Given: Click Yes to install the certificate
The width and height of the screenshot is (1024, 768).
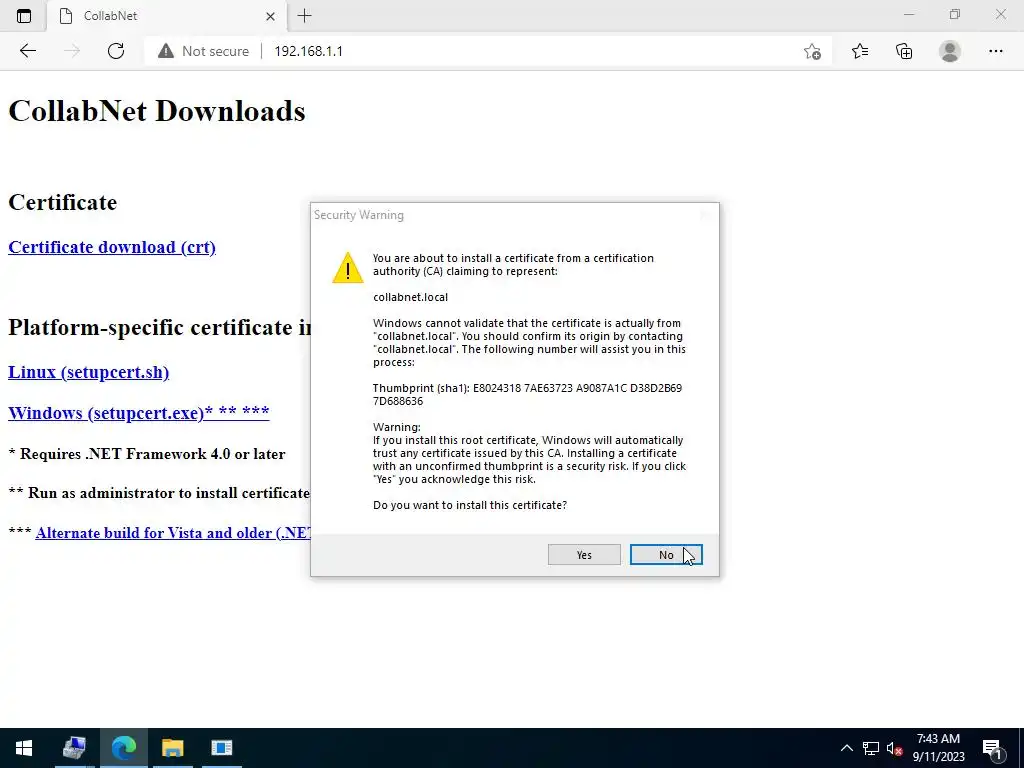Looking at the screenshot, I should click(584, 554).
